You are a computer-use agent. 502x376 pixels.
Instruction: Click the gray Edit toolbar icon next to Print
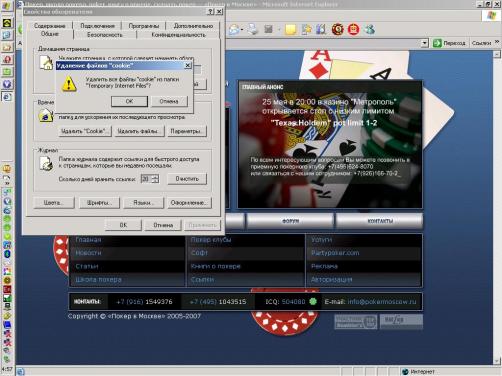269,30
